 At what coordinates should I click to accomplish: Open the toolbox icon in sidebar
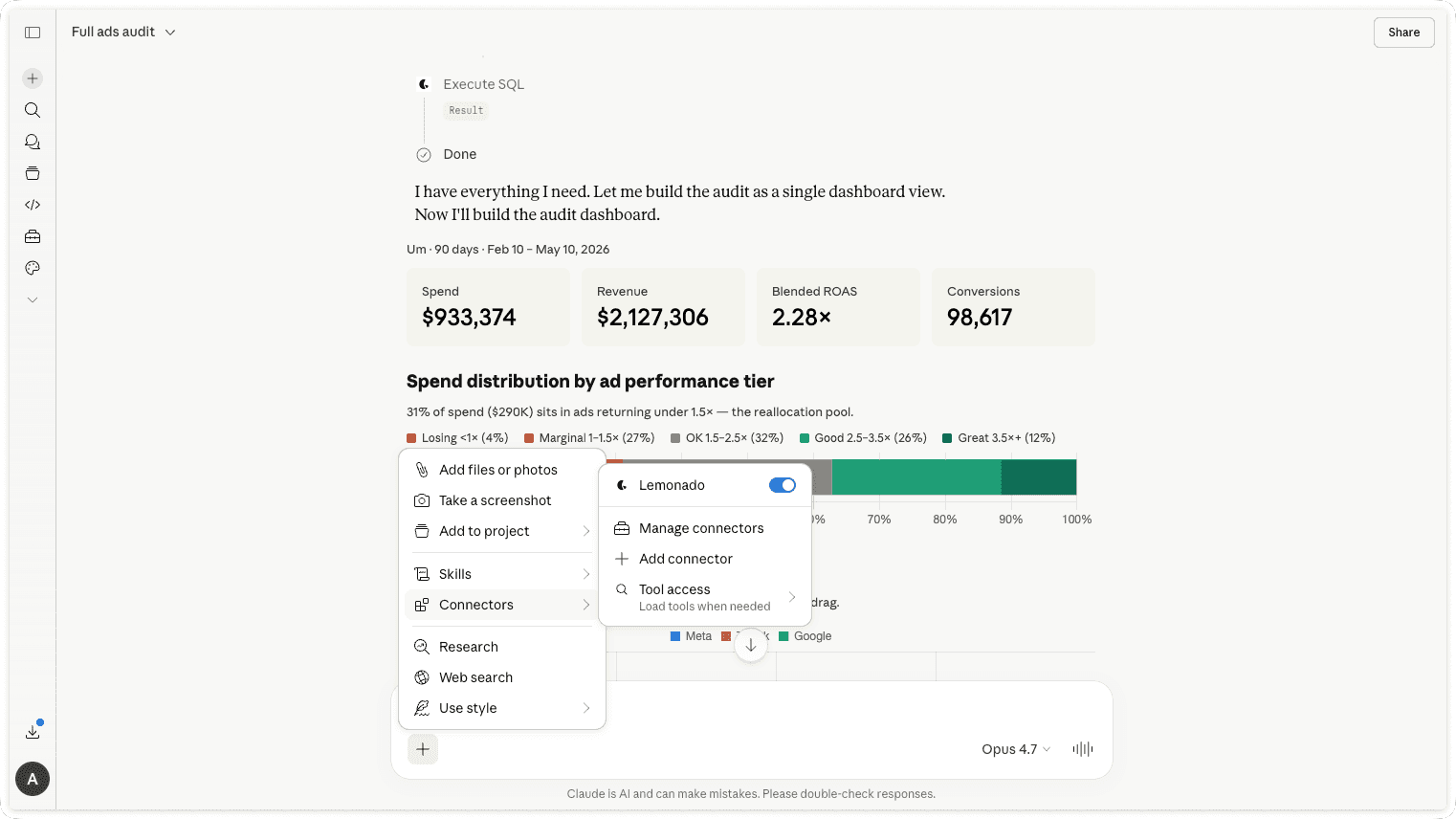[33, 236]
